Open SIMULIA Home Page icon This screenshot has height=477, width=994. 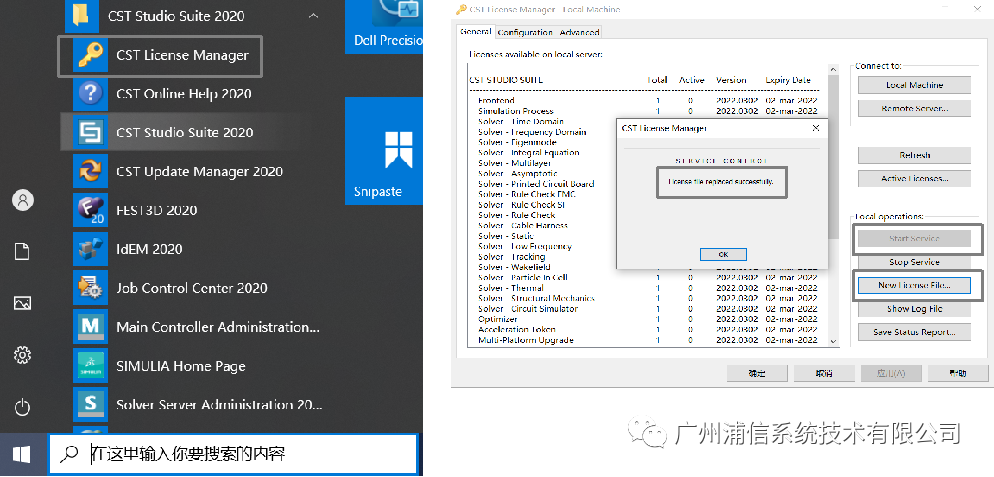pyautogui.click(x=90, y=366)
